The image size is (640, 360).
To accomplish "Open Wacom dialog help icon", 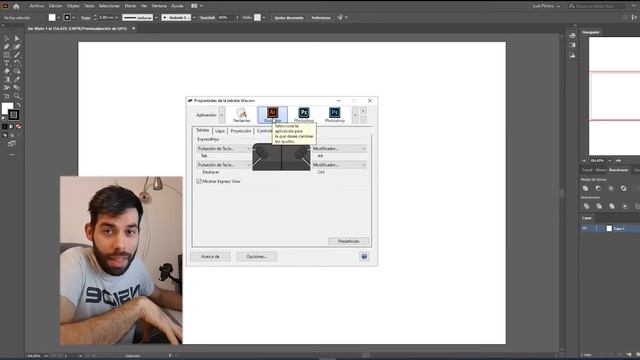I will click(364, 256).
